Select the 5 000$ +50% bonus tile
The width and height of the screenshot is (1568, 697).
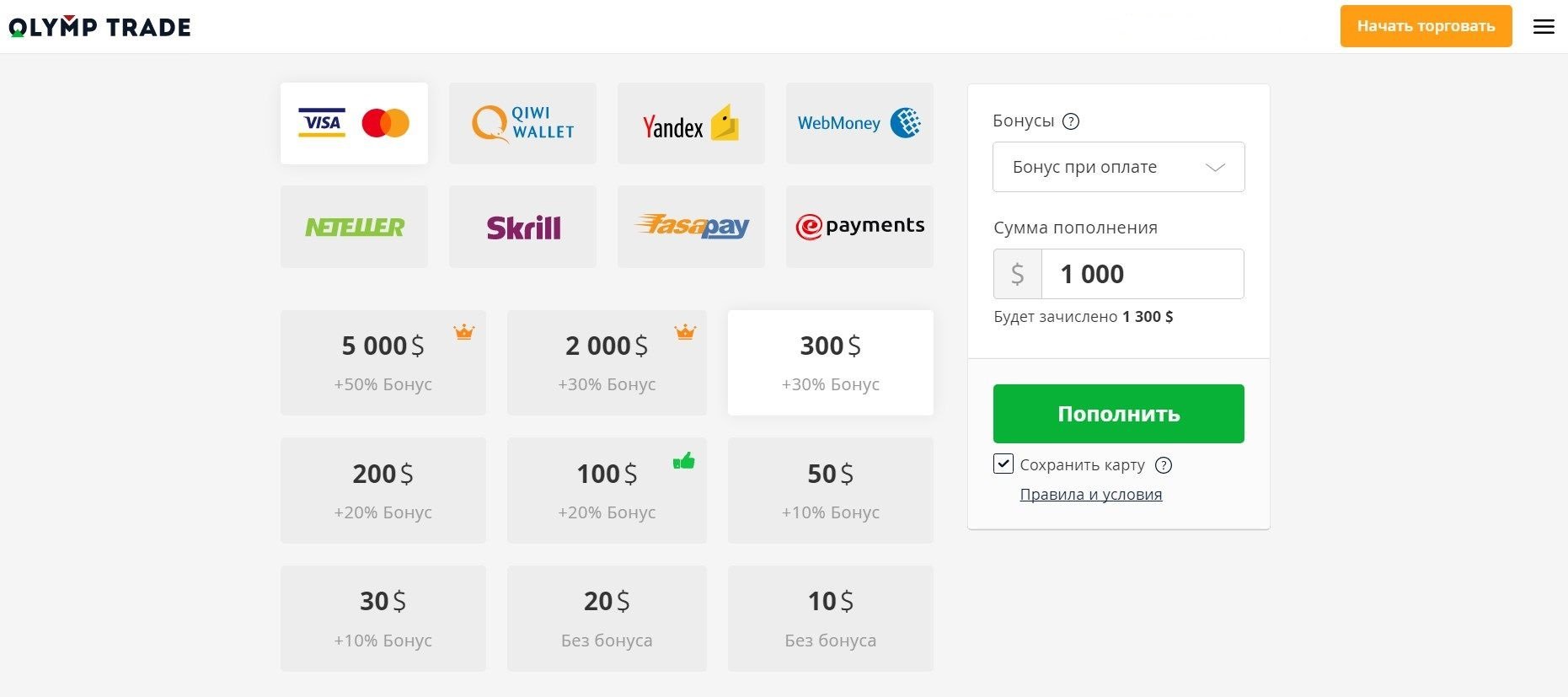point(383,362)
